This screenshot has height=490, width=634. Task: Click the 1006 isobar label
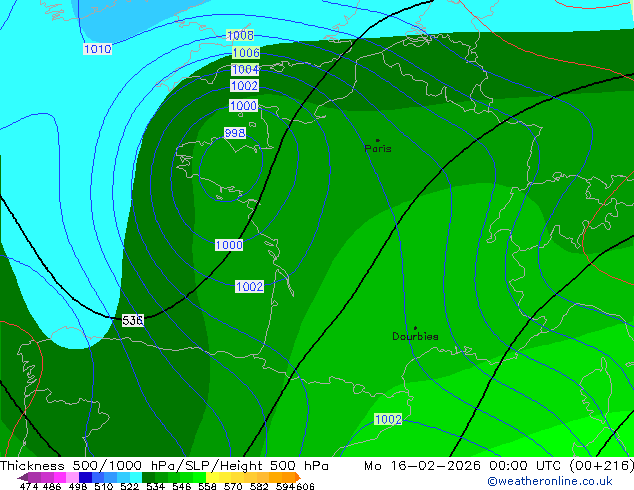pyautogui.click(x=246, y=53)
